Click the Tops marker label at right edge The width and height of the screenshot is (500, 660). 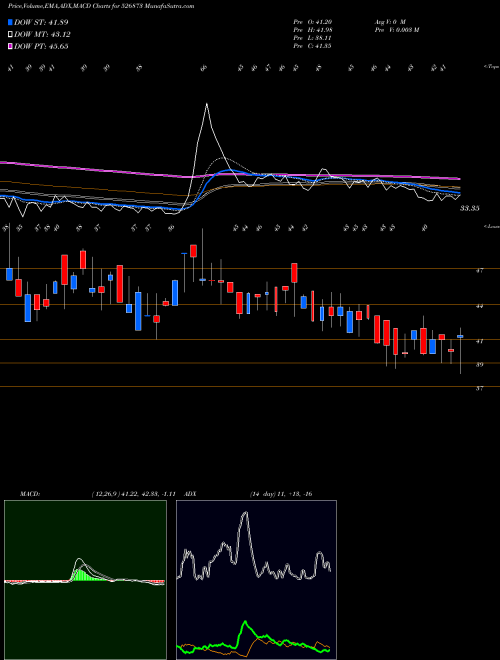(x=492, y=67)
